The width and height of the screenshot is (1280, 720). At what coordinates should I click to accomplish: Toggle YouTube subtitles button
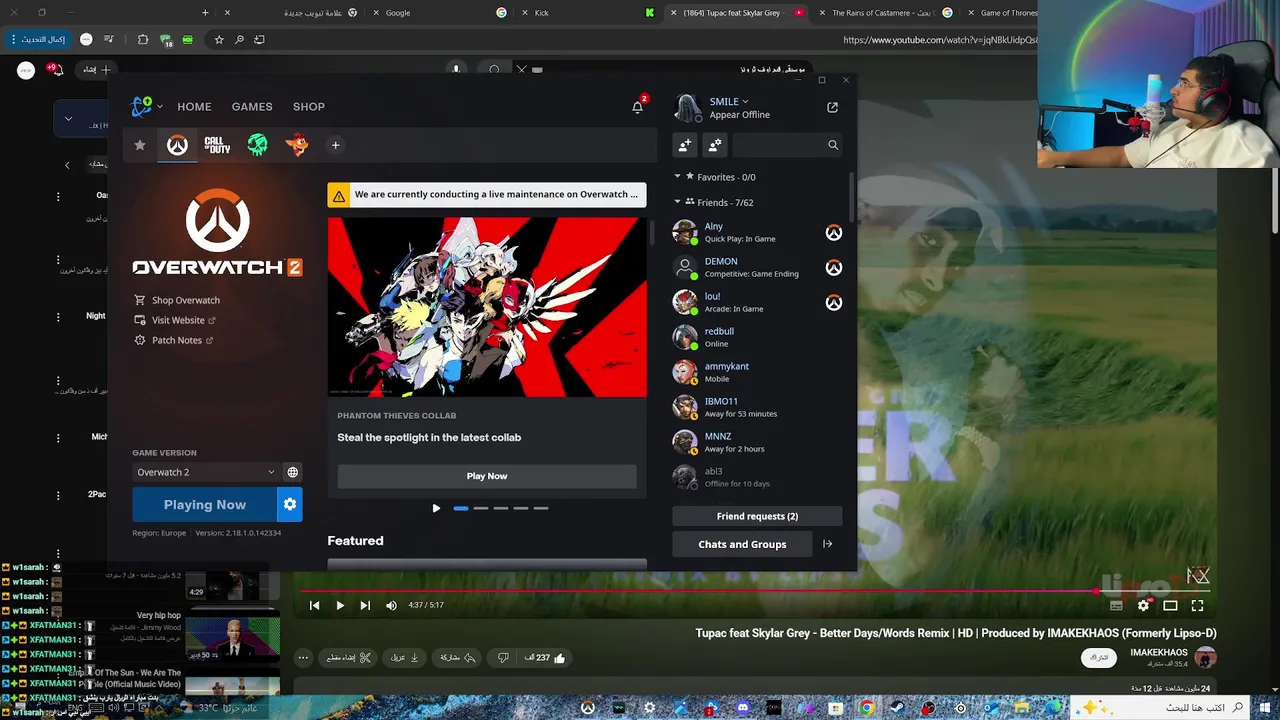pyautogui.click(x=1116, y=605)
